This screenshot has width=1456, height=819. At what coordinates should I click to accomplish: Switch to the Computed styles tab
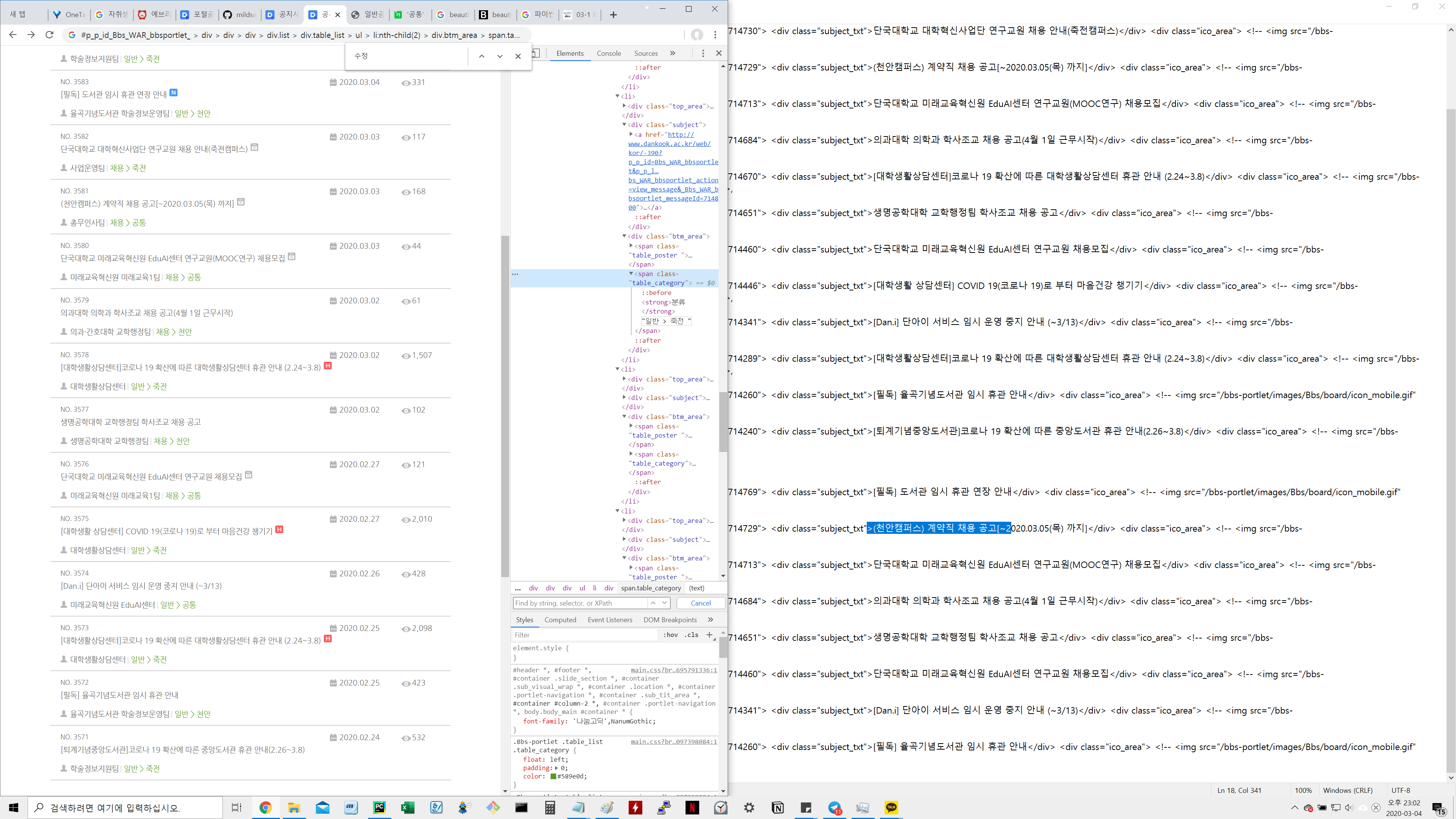tap(560, 620)
